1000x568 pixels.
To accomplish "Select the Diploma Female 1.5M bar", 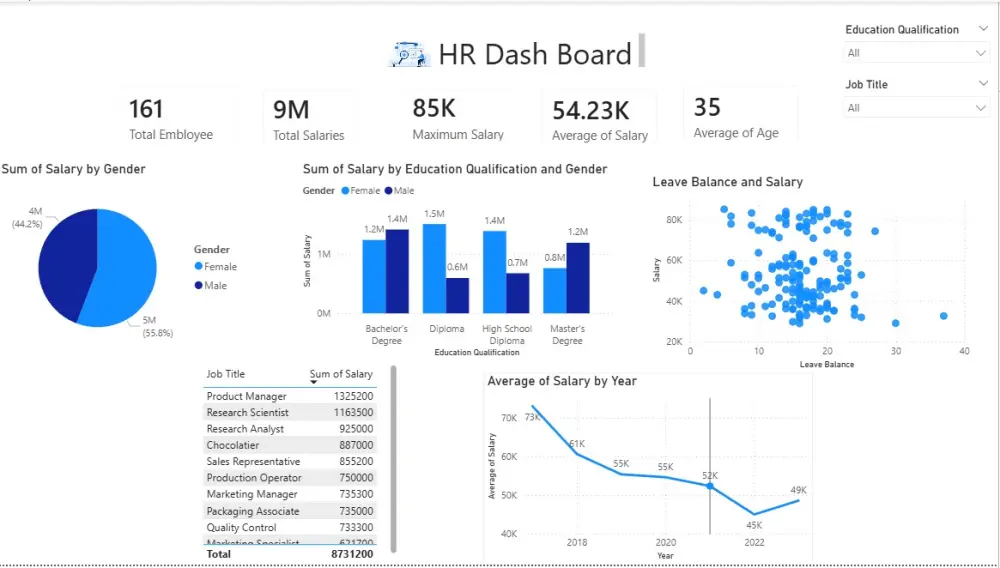I will click(434, 268).
